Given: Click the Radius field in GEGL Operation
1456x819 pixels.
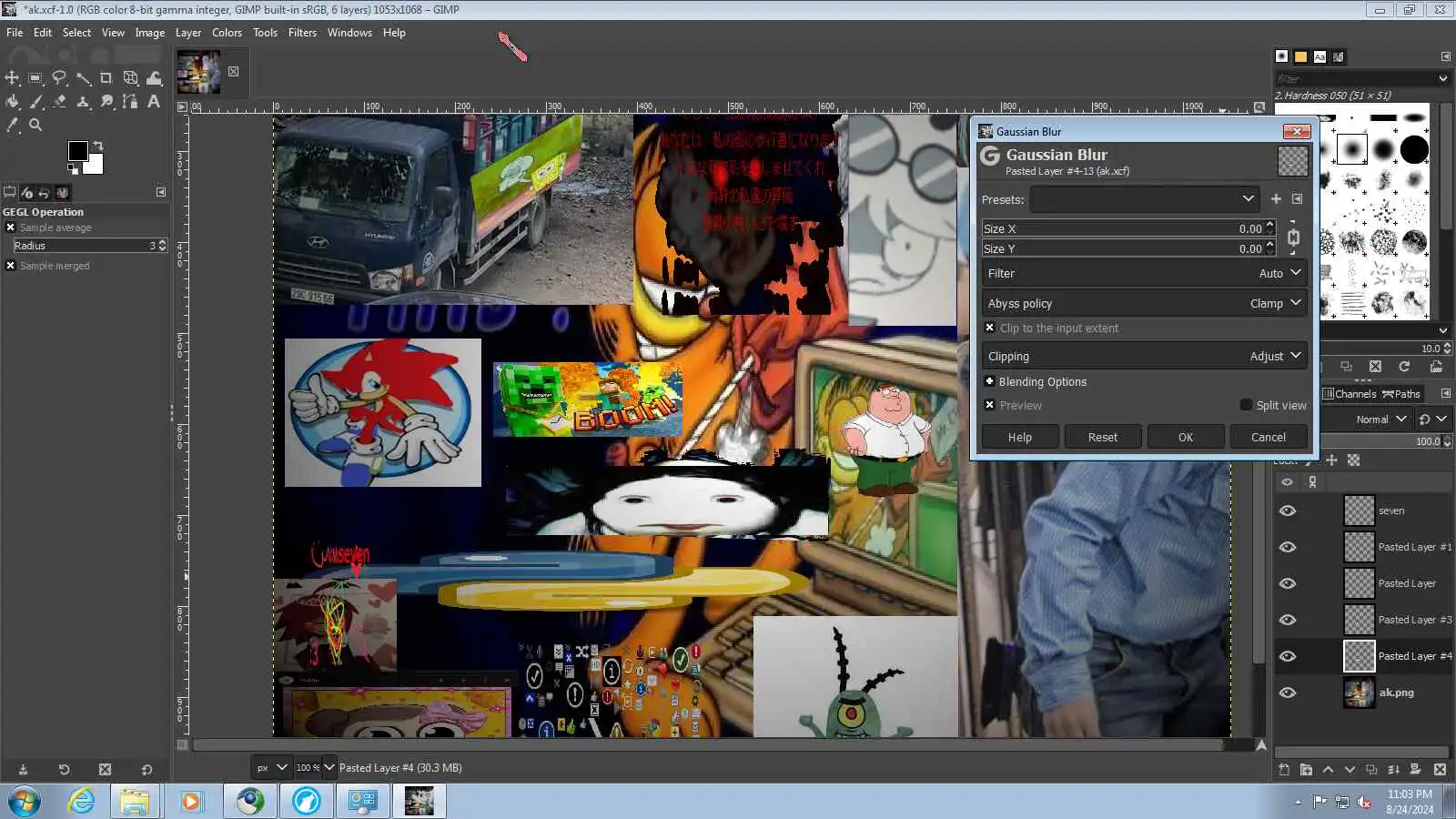Looking at the screenshot, I should pos(89,246).
